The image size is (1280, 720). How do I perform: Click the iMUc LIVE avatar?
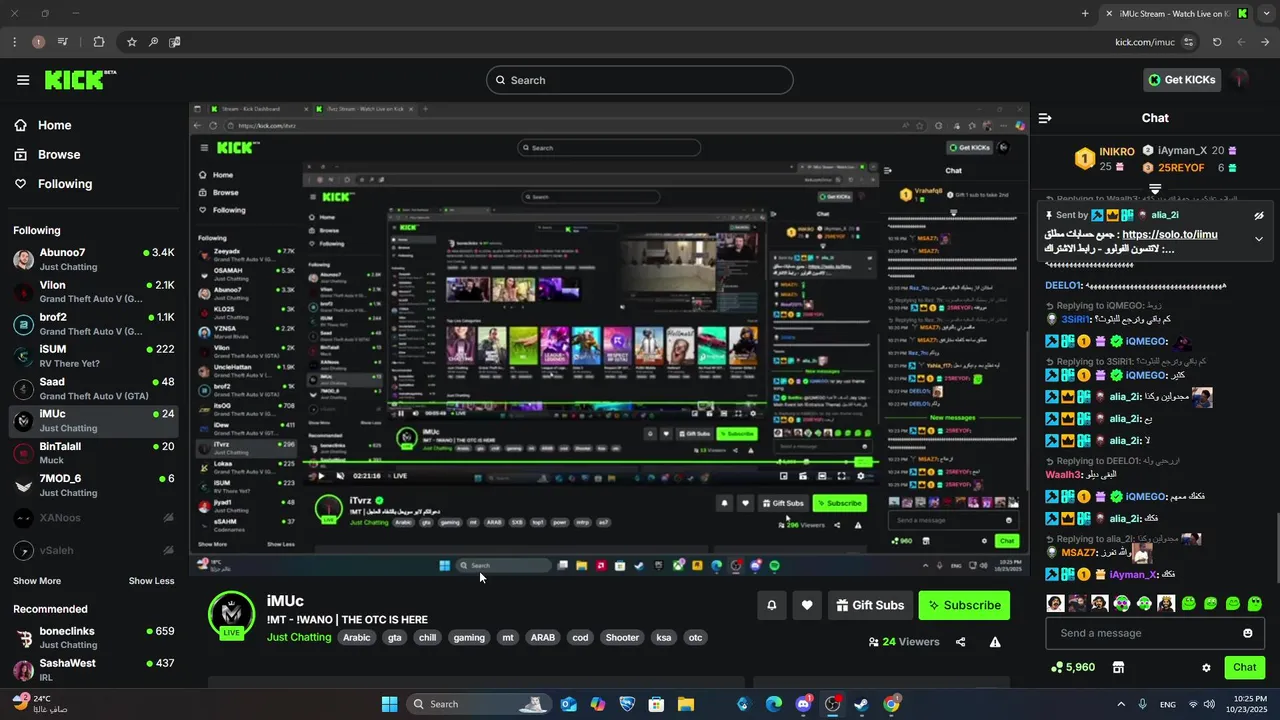(x=231, y=615)
